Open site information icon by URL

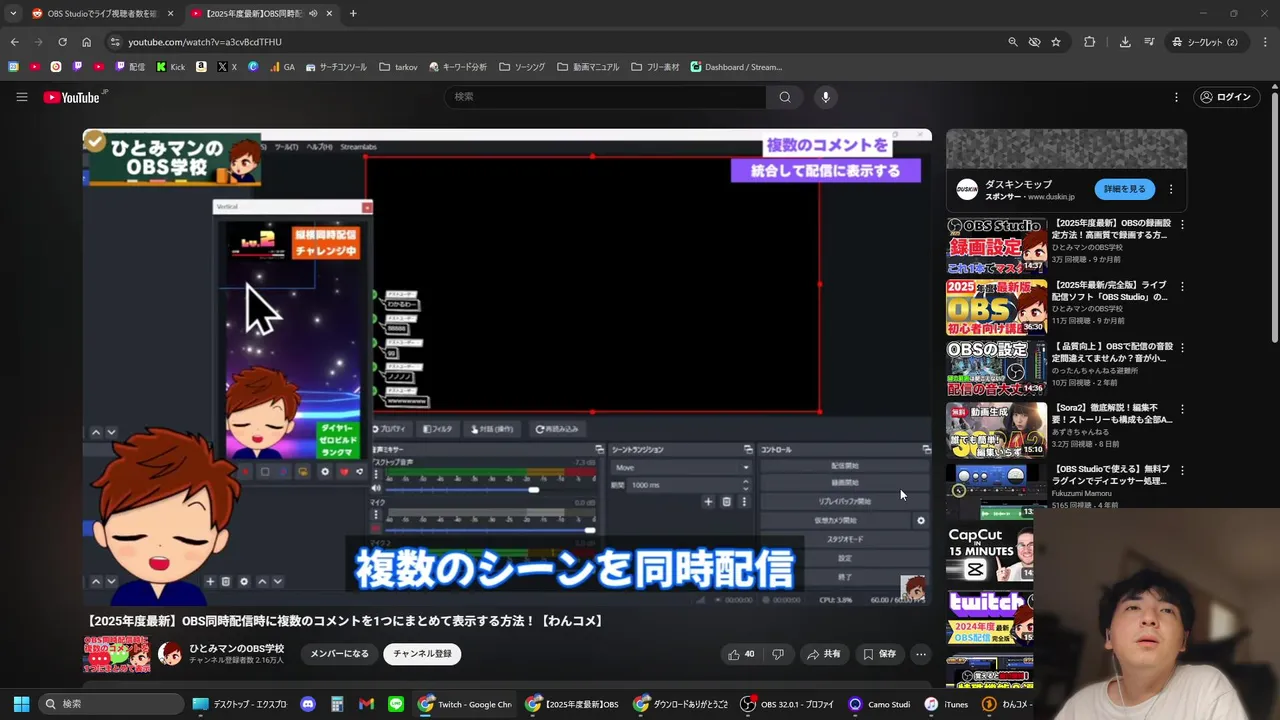coord(115,42)
